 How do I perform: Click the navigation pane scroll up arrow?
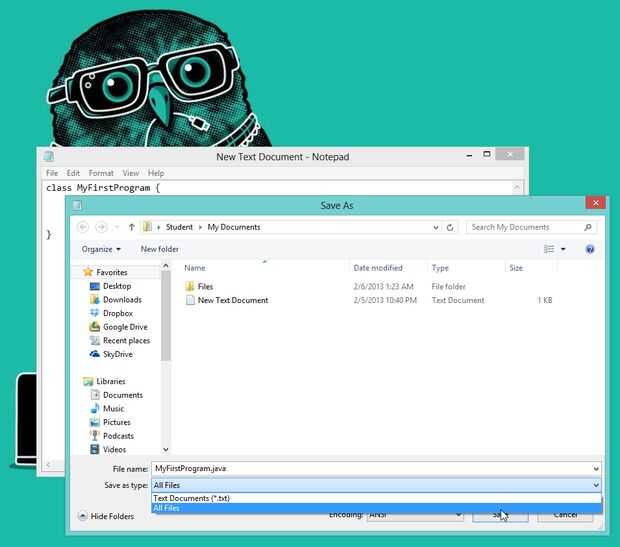click(166, 266)
